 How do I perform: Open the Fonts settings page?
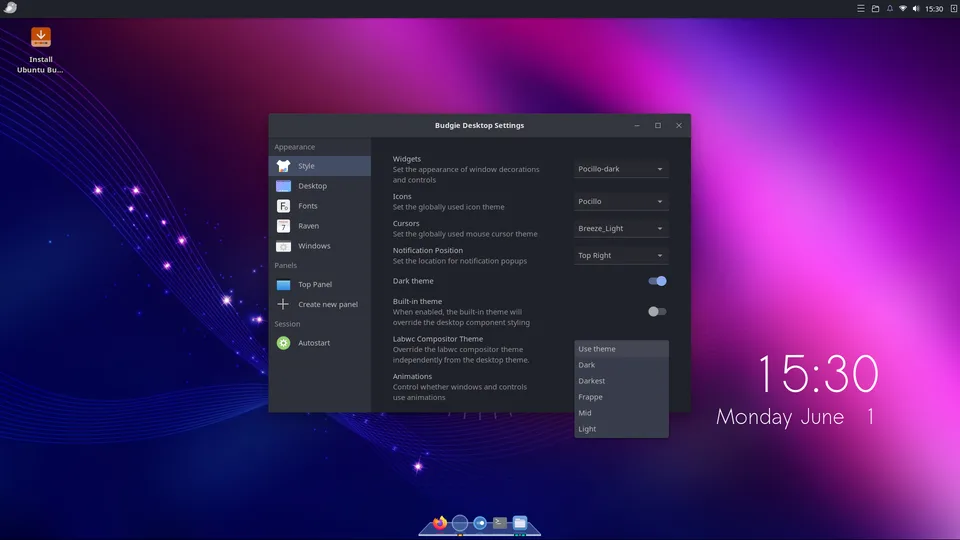[320, 206]
